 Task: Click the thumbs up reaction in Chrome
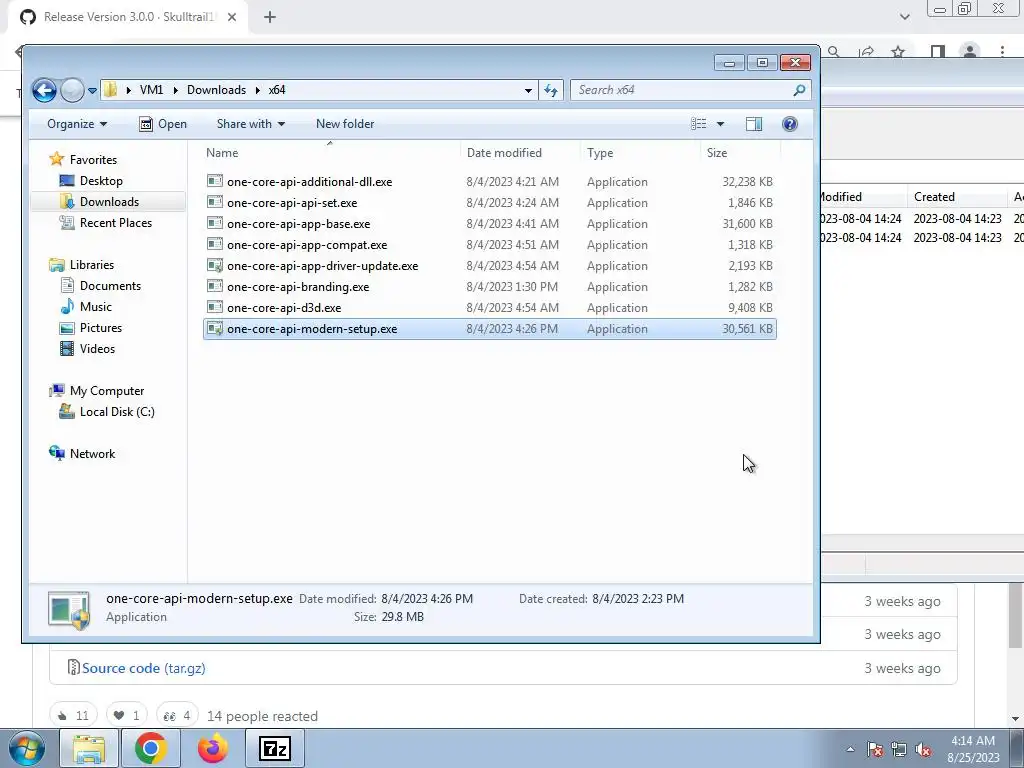click(x=73, y=716)
